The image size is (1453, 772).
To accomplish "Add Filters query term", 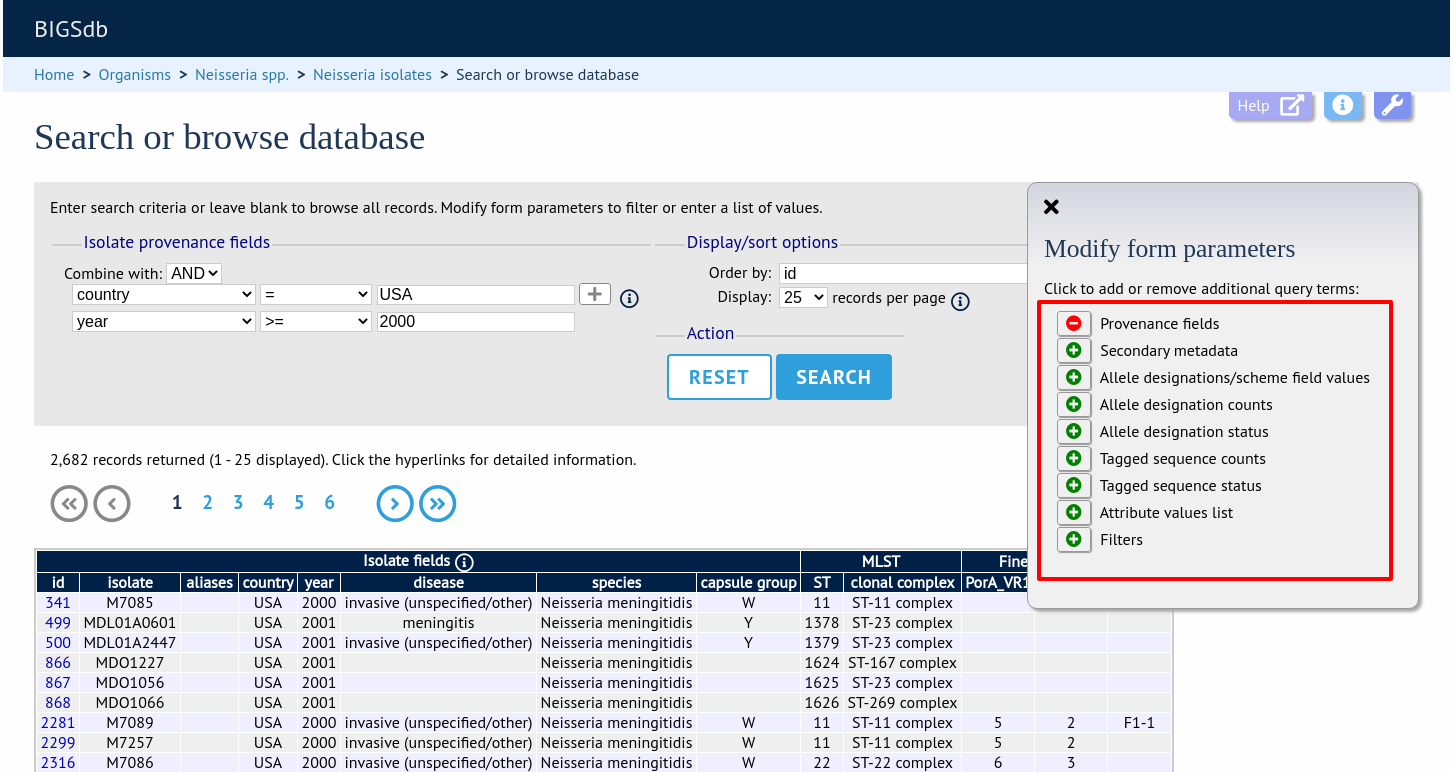I will tap(1074, 539).
